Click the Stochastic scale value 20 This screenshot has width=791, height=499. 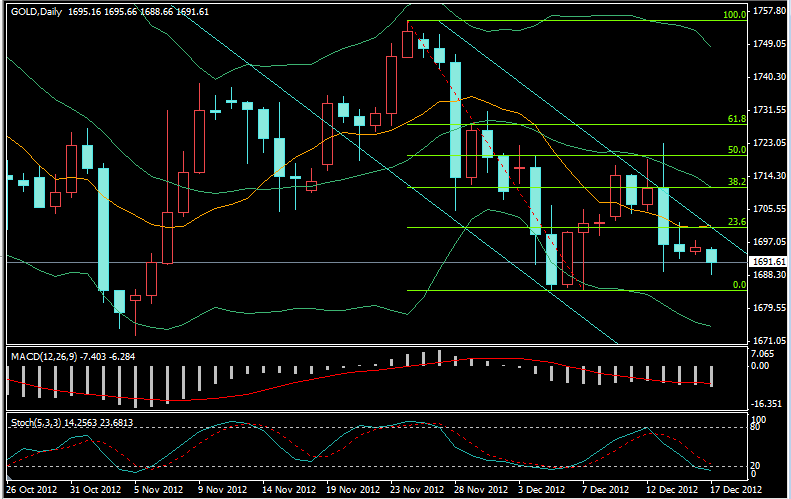pyautogui.click(x=755, y=466)
